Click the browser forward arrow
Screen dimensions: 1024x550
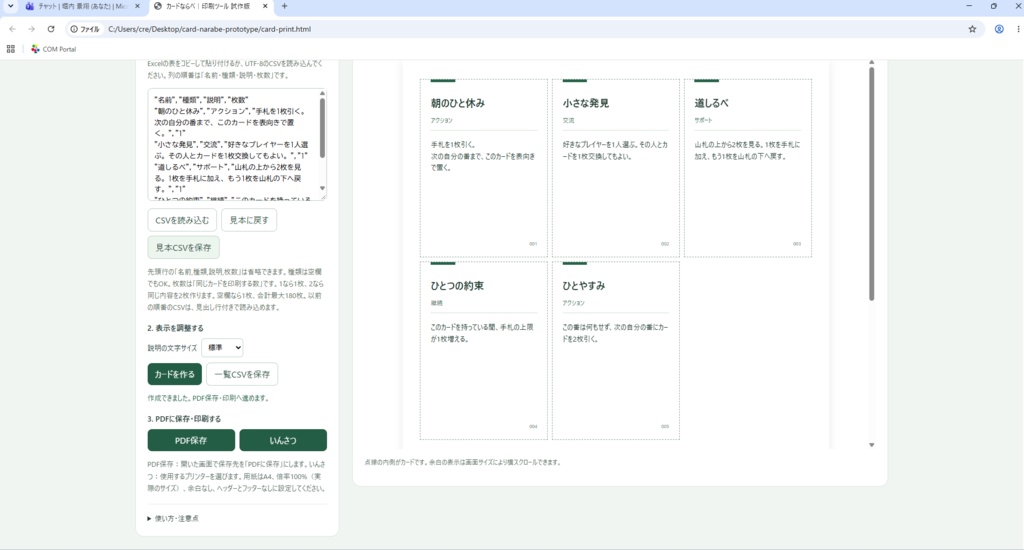coord(31,29)
